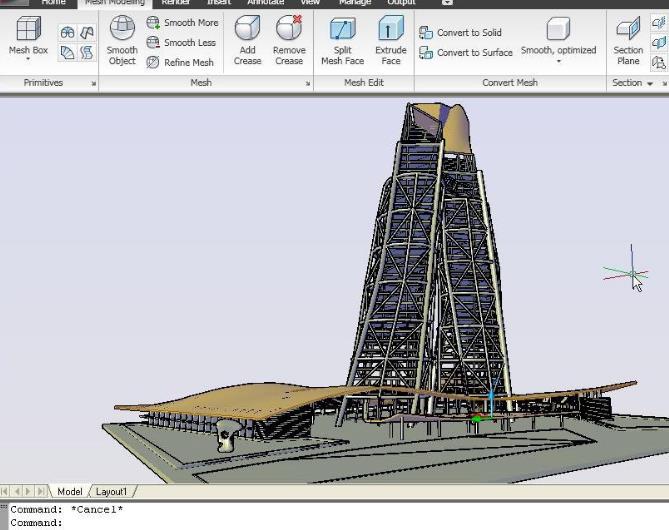This screenshot has height=530, width=669.
Task: Apply Smooth Less to mesh
Action: [182, 42]
